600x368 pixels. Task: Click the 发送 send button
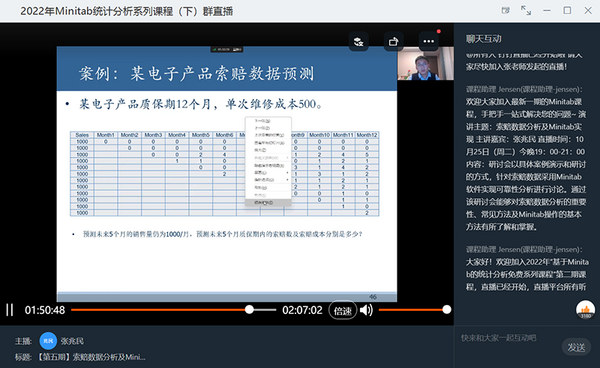pyautogui.click(x=576, y=347)
